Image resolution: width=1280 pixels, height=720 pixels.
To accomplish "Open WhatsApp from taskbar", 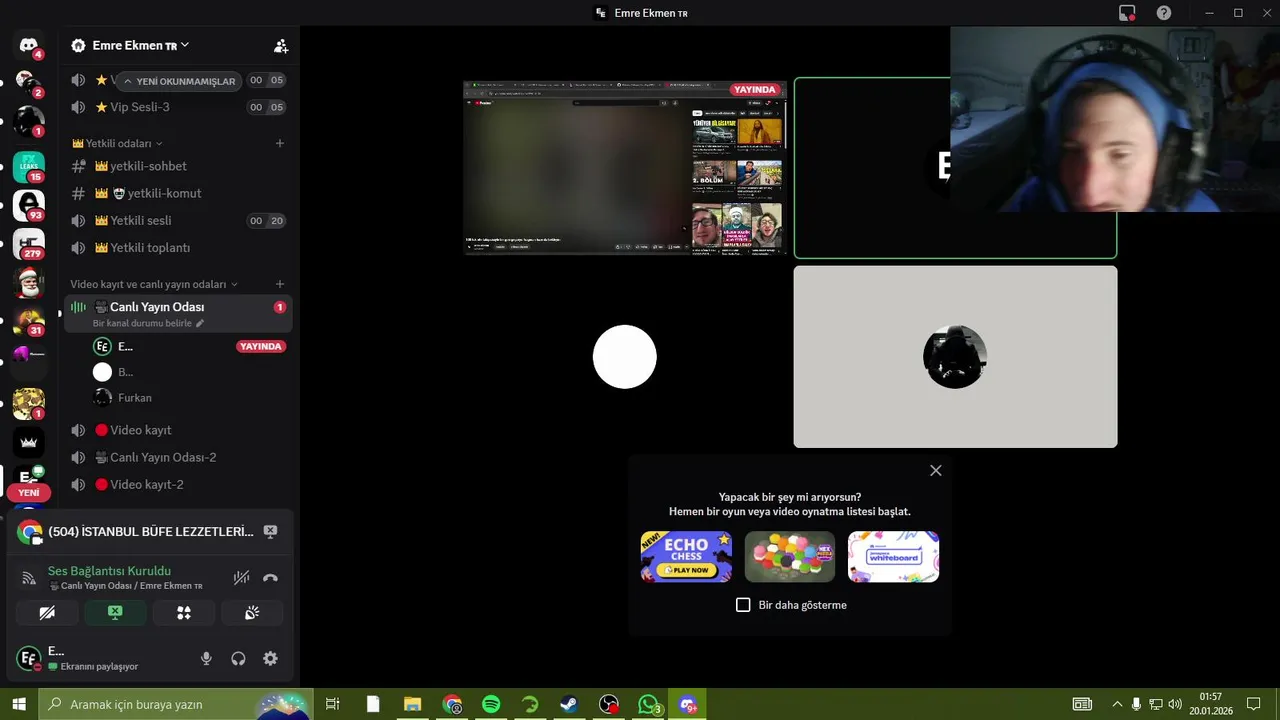I will (649, 704).
